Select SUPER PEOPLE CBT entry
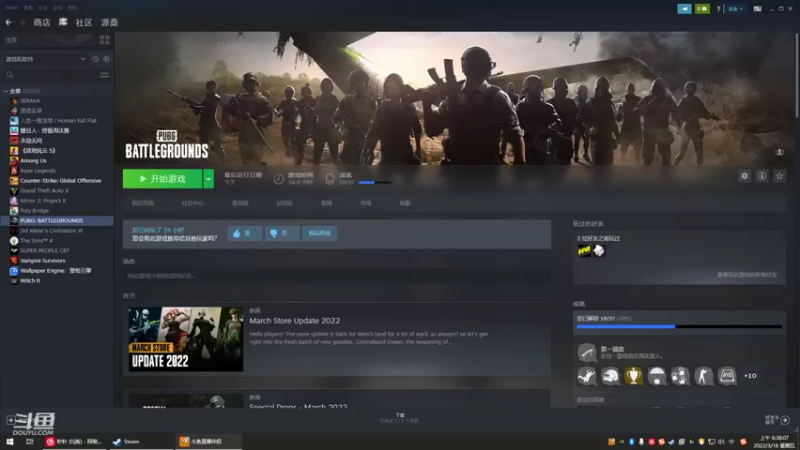 tap(44, 251)
